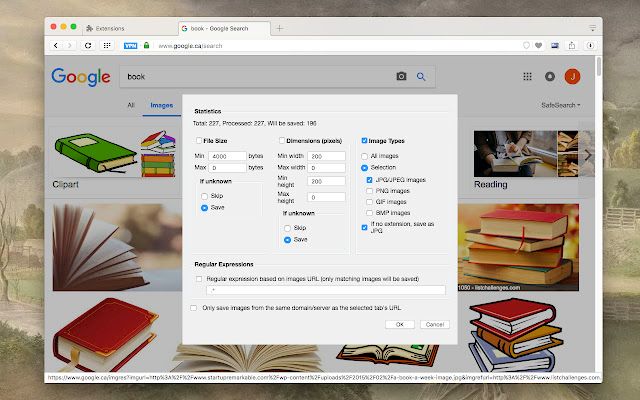Check the PNG images checkbox
Image resolution: width=640 pixels, height=400 pixels.
click(x=369, y=191)
